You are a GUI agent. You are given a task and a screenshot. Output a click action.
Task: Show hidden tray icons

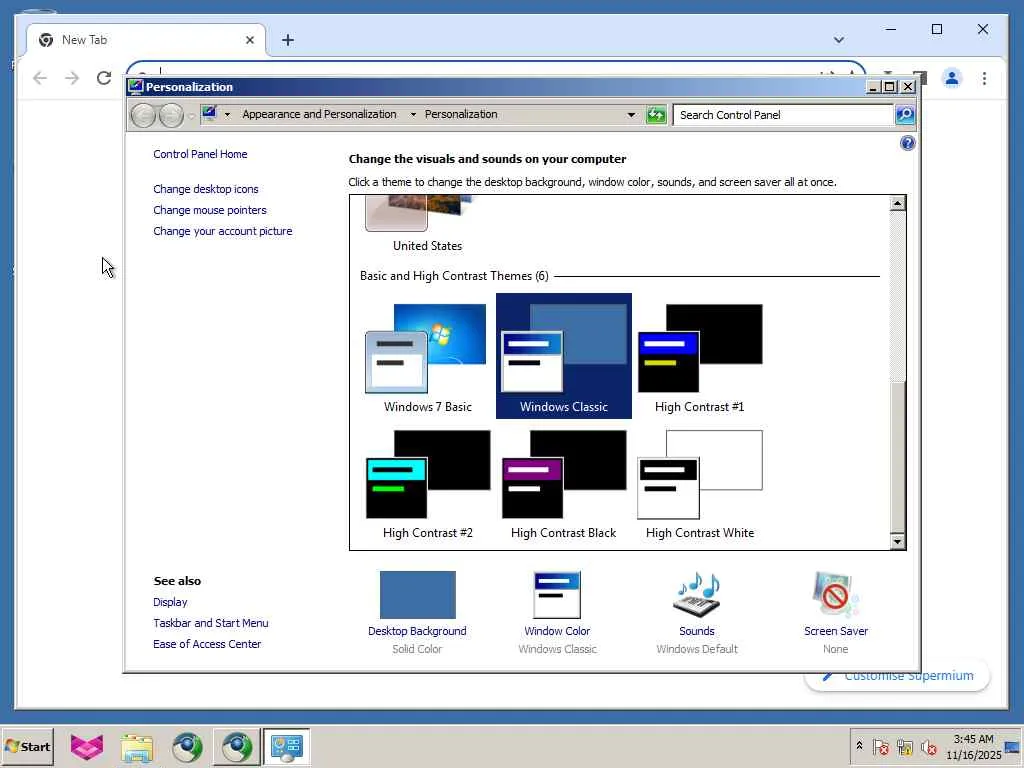point(859,746)
